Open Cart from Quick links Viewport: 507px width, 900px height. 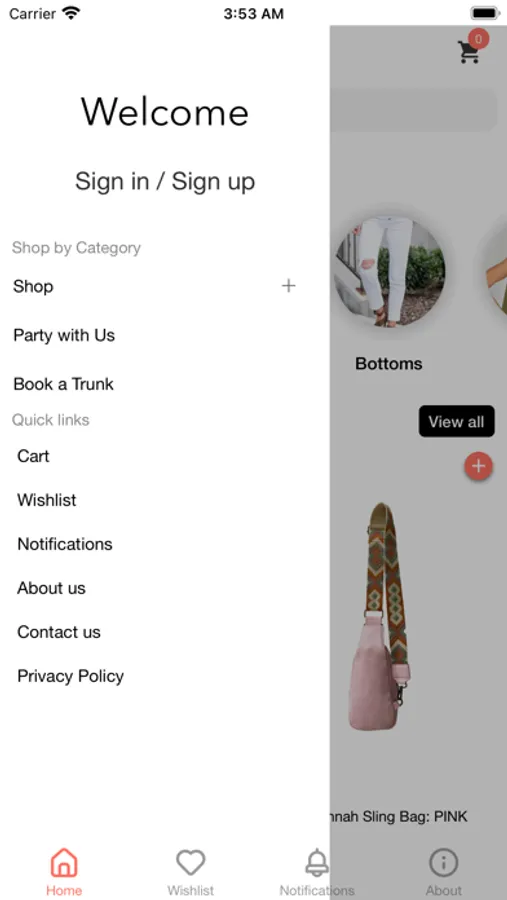(33, 456)
